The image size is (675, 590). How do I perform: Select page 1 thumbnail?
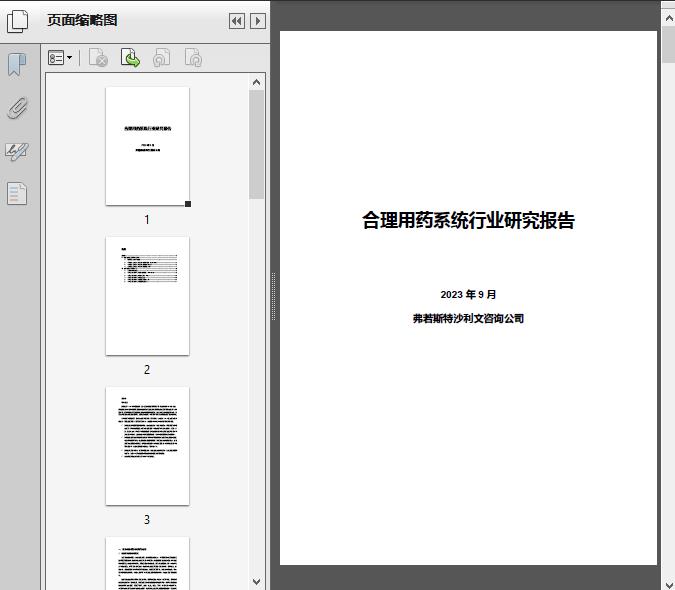pyautogui.click(x=147, y=146)
